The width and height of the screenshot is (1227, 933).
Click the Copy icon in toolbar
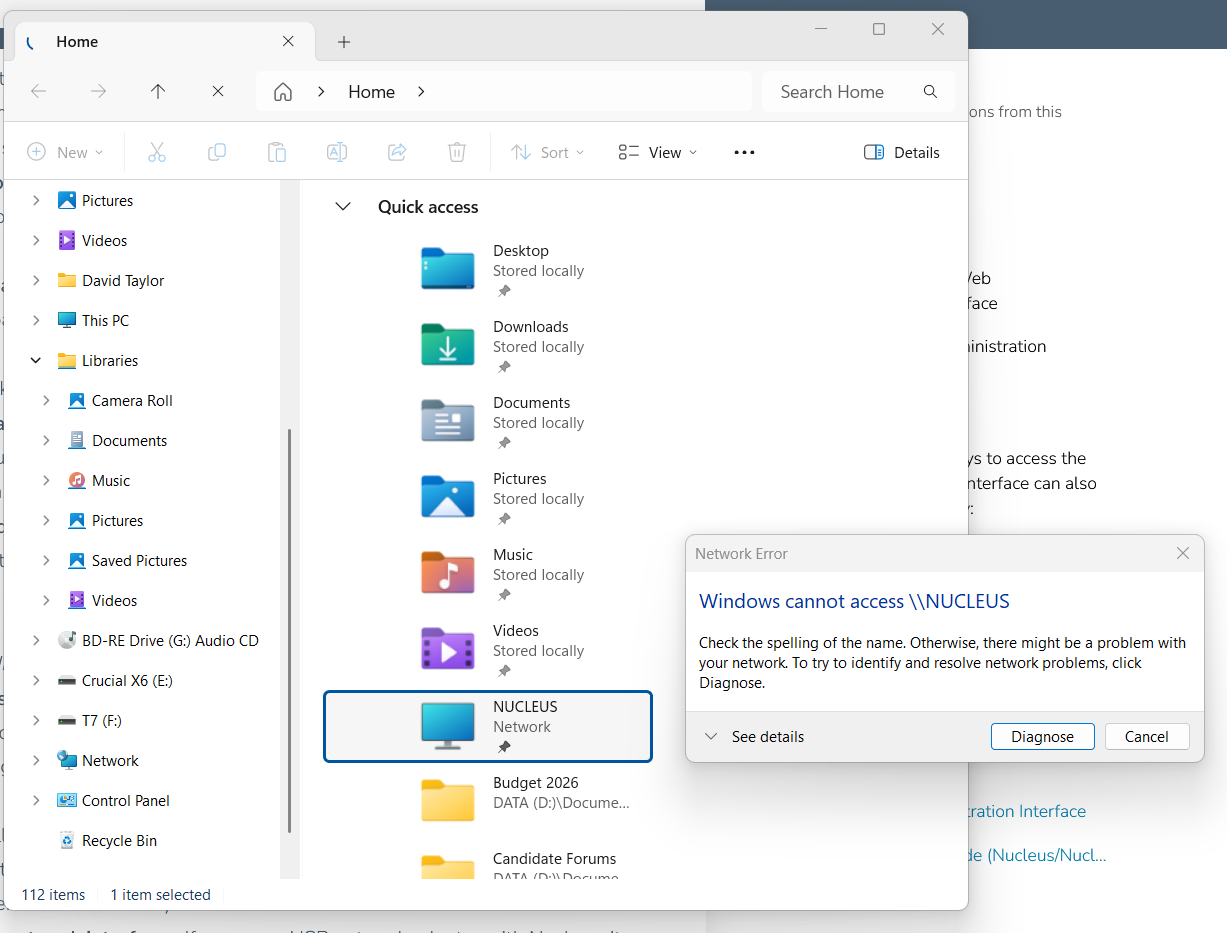click(x=217, y=152)
